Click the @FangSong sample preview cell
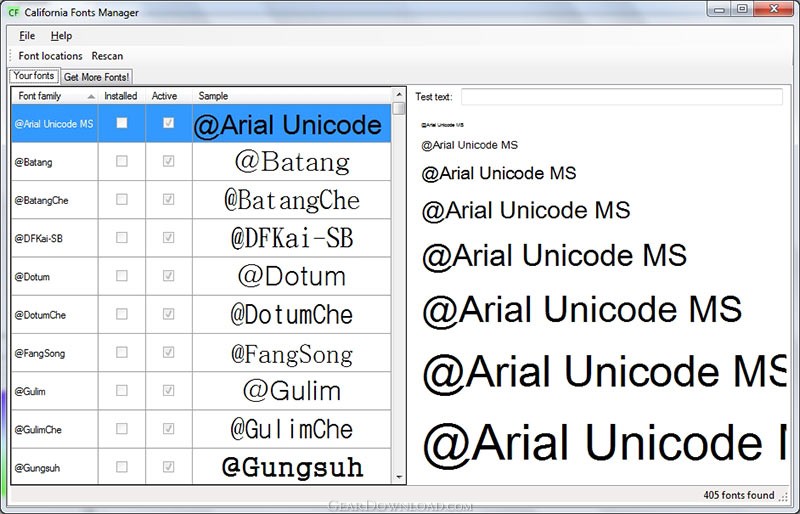800x514 pixels. coord(292,353)
